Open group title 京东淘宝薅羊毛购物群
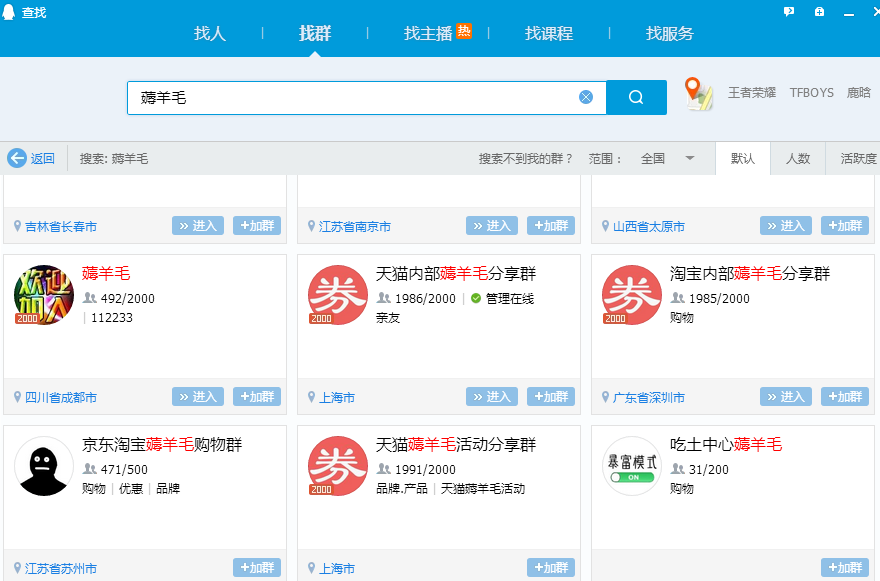The image size is (880, 581). point(162,445)
